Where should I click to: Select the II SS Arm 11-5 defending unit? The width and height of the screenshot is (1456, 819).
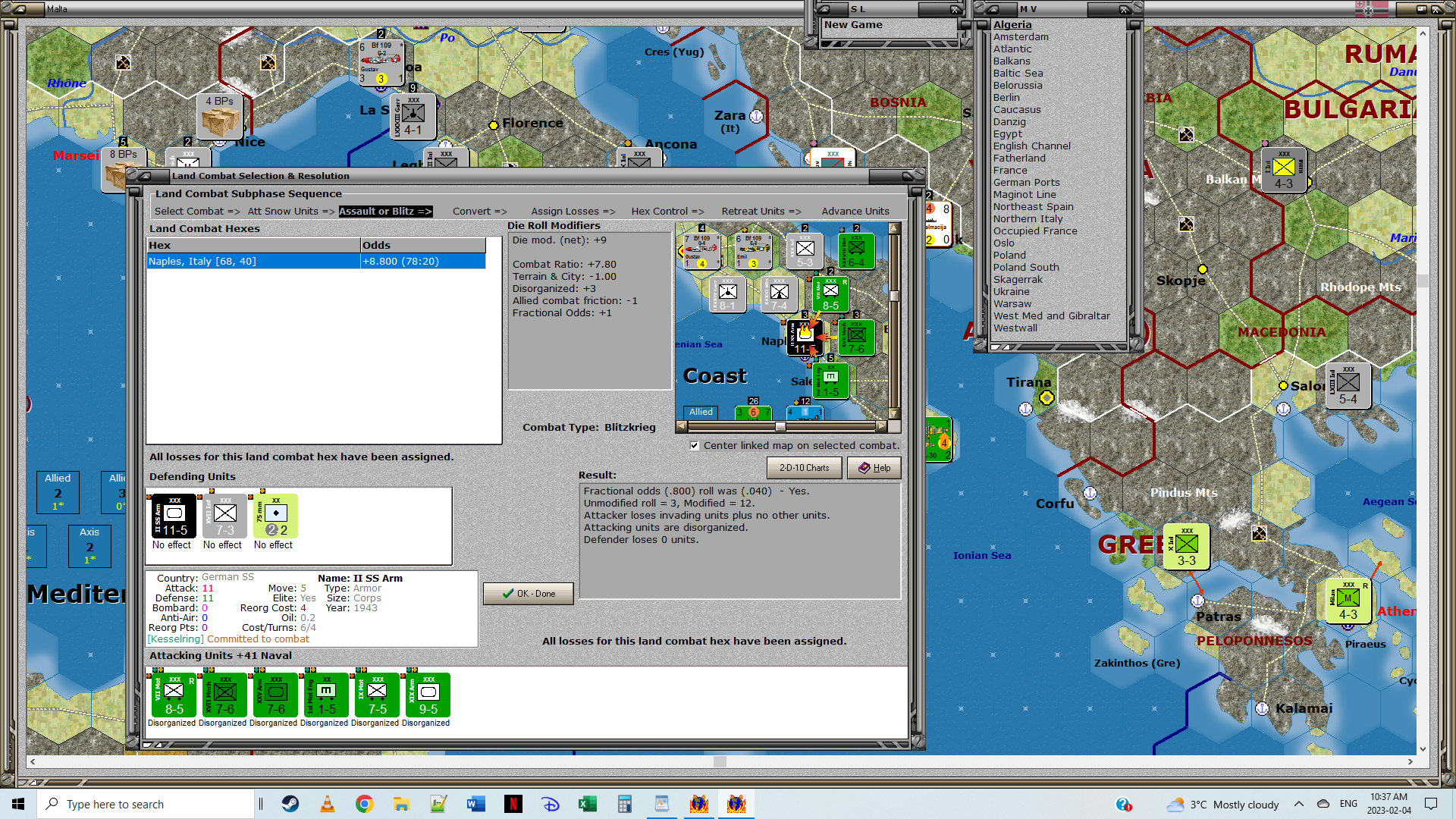(174, 516)
